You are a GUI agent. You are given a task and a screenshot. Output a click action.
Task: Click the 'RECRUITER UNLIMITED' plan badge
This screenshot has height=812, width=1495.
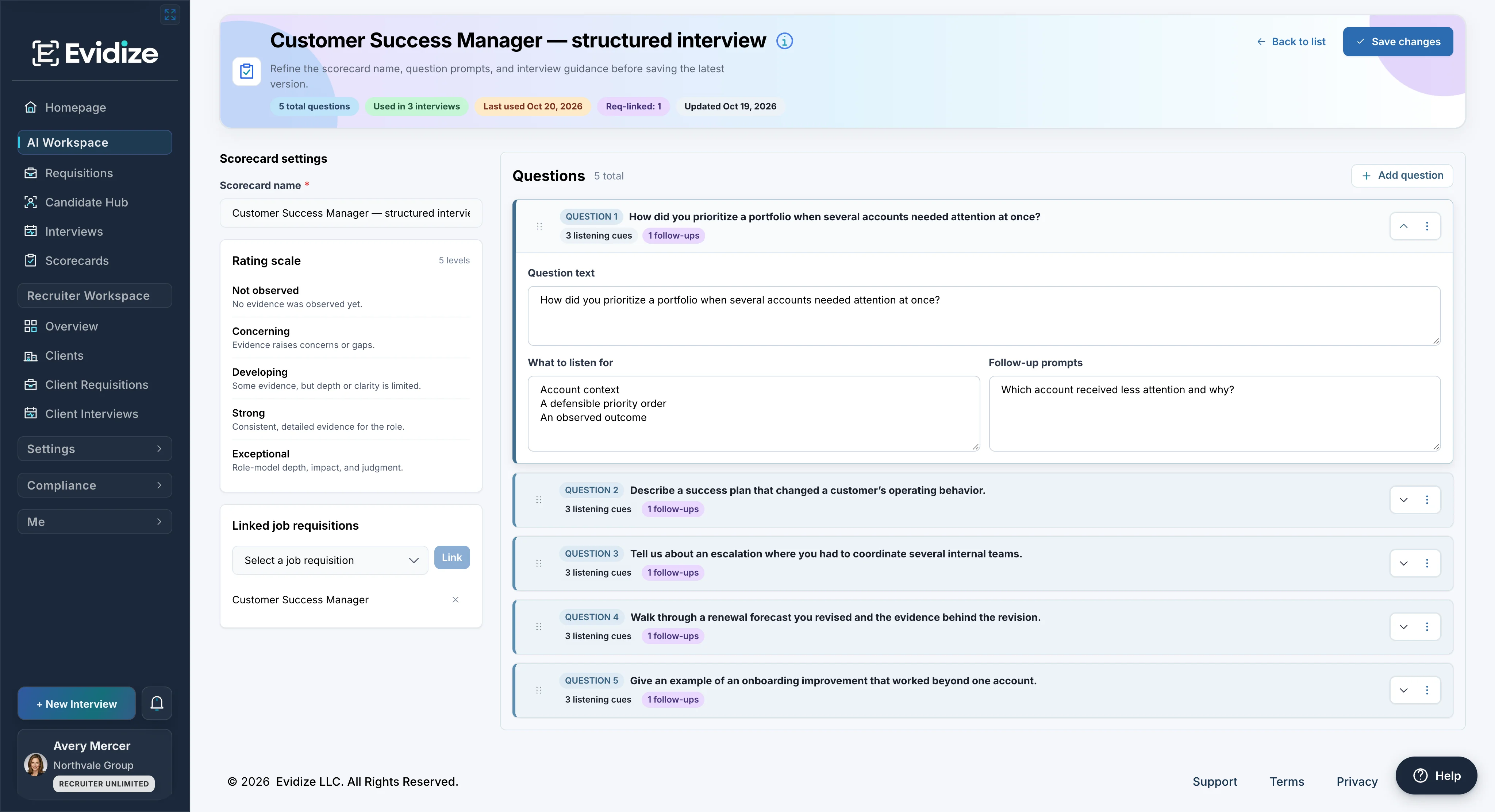tap(104, 784)
